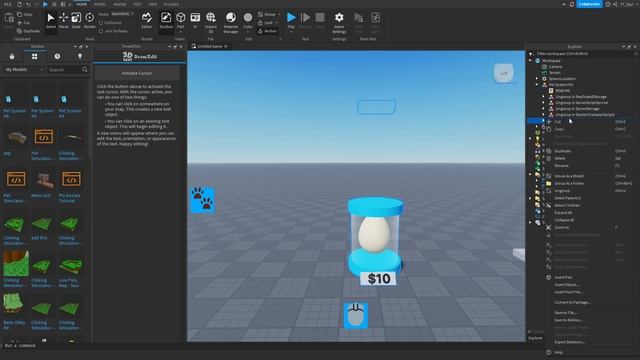Open the MODEL ribbon tab
The width and height of the screenshot is (640, 360).
pos(100,4)
